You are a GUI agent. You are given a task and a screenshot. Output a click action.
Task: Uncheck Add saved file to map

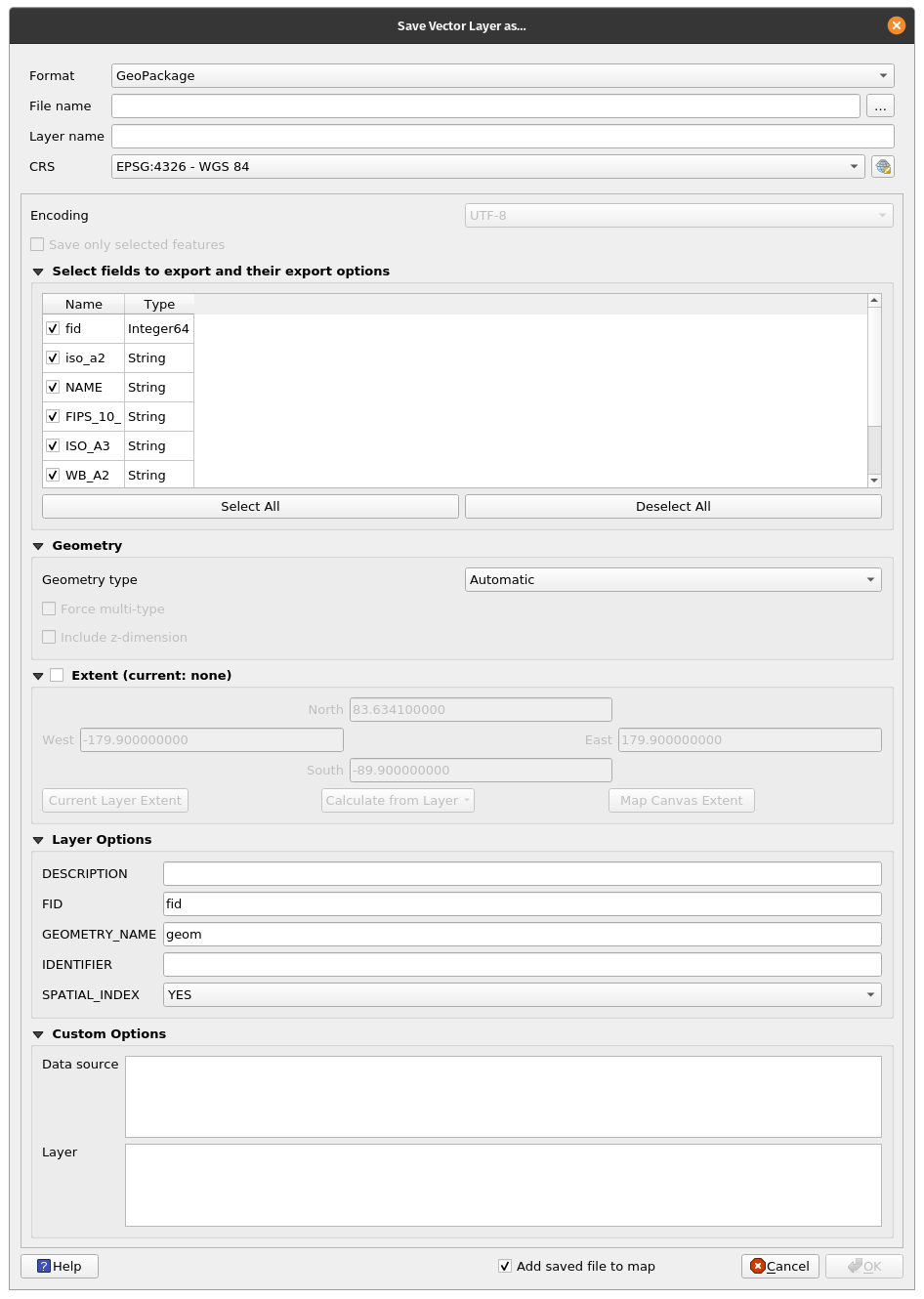[x=505, y=1266]
